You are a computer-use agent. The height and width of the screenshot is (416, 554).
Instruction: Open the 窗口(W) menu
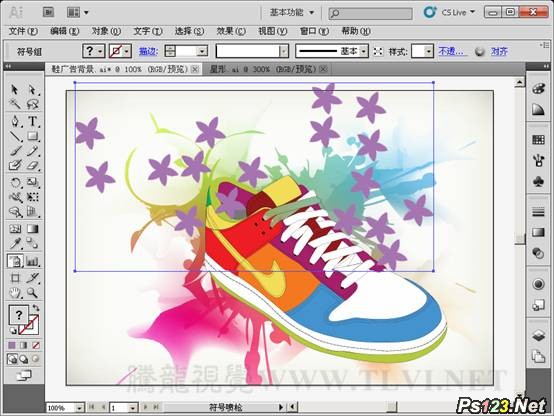[314, 31]
